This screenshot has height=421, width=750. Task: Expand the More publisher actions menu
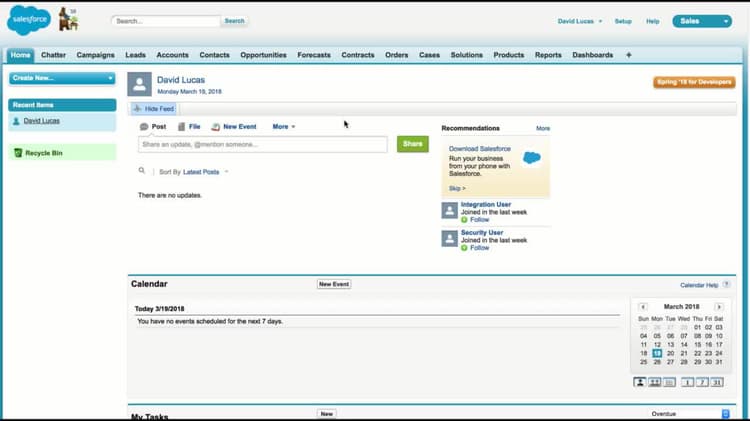tap(284, 127)
